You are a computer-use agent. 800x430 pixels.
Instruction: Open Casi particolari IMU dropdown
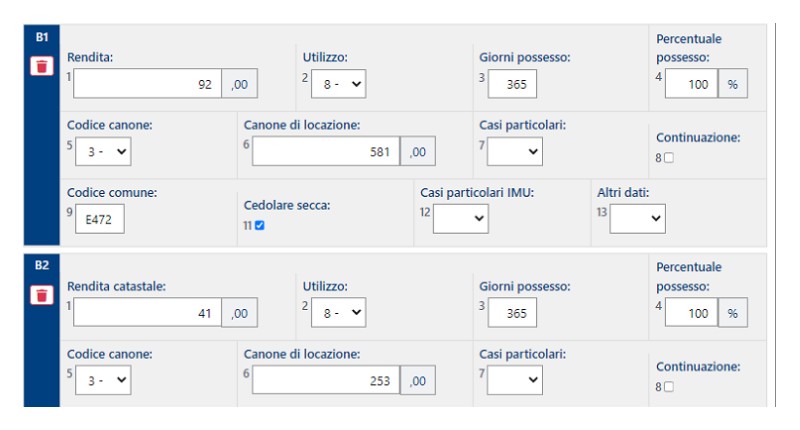pos(461,218)
